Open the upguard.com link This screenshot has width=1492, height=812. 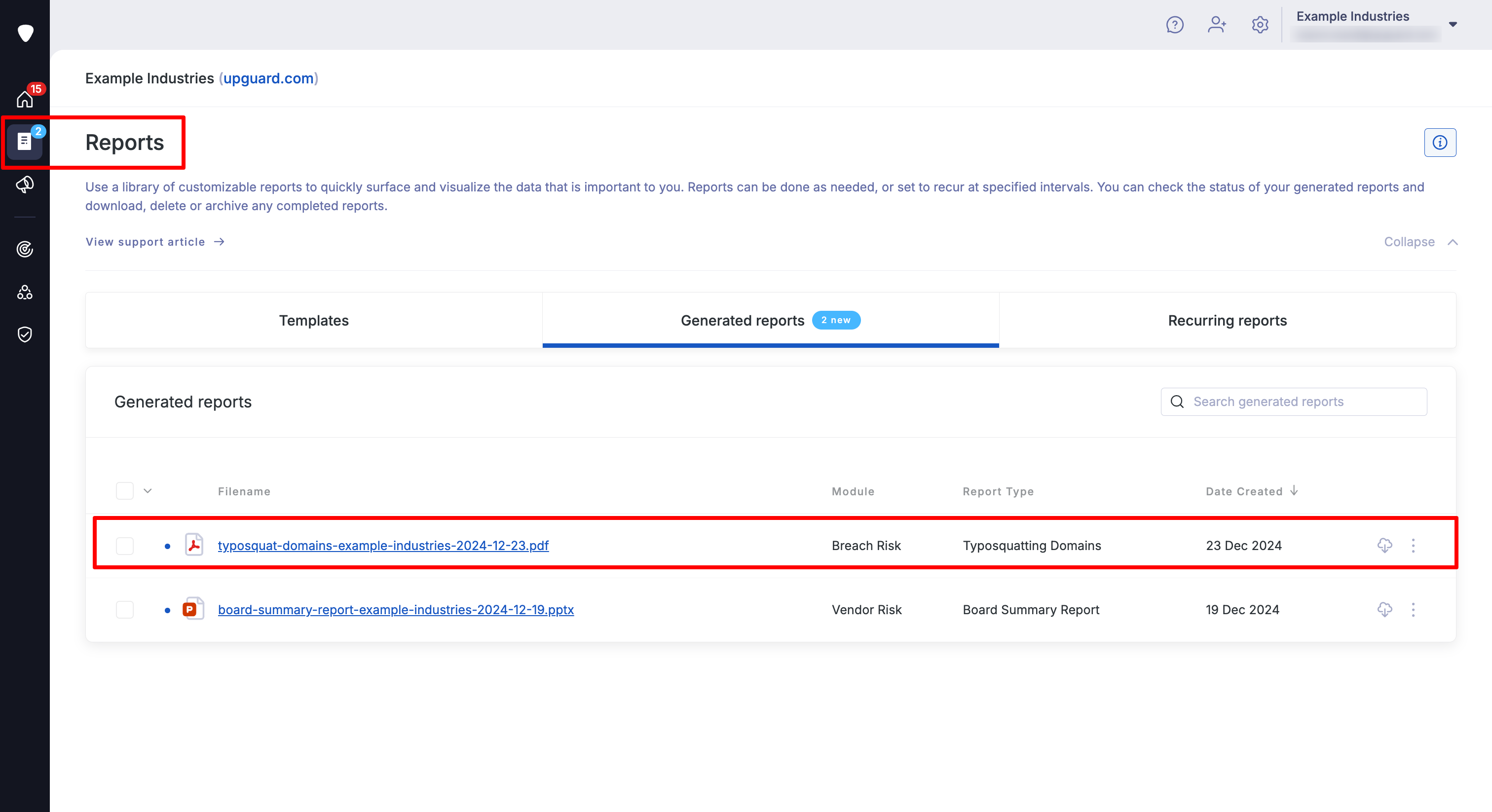point(268,78)
